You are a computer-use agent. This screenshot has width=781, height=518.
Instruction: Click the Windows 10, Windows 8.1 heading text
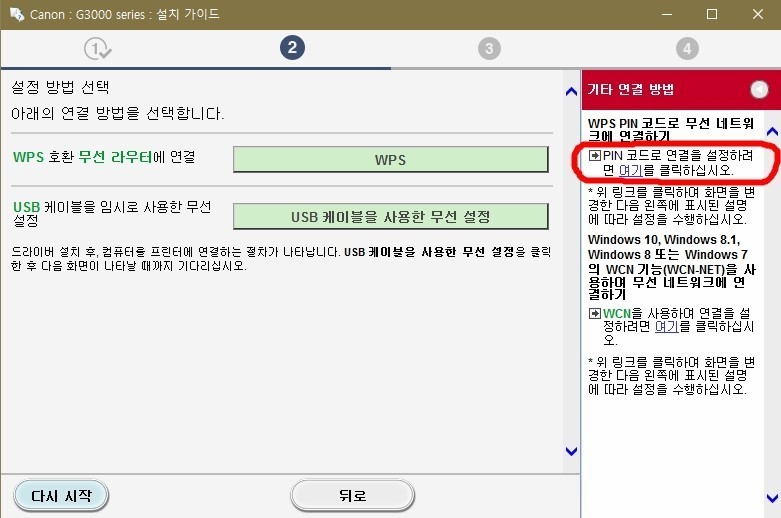click(671, 267)
